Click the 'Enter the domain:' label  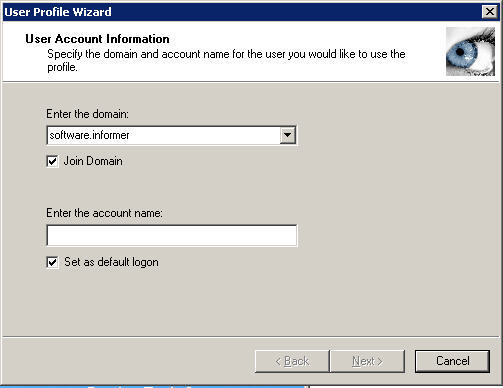tap(87, 114)
